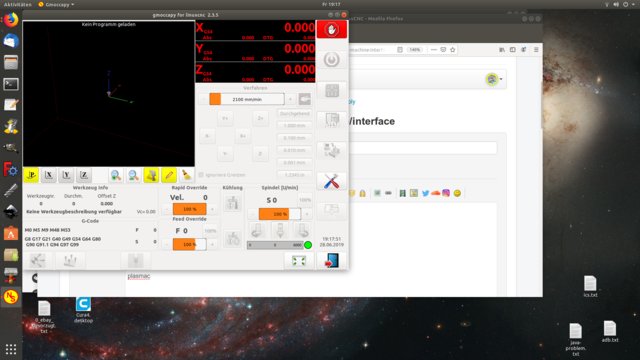Click the Y axis DRO display
Image resolution: width=640 pixels, height=360 pixels.
[255, 51]
